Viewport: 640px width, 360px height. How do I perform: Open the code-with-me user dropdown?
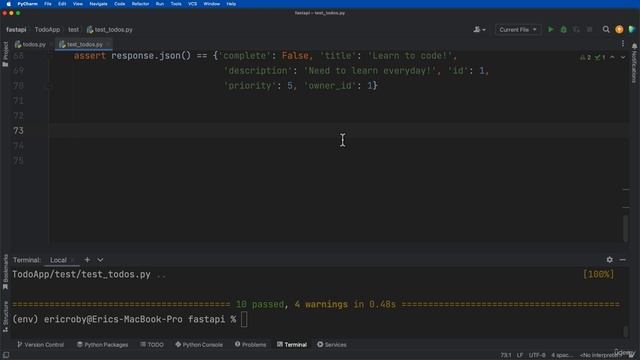[x=479, y=29]
